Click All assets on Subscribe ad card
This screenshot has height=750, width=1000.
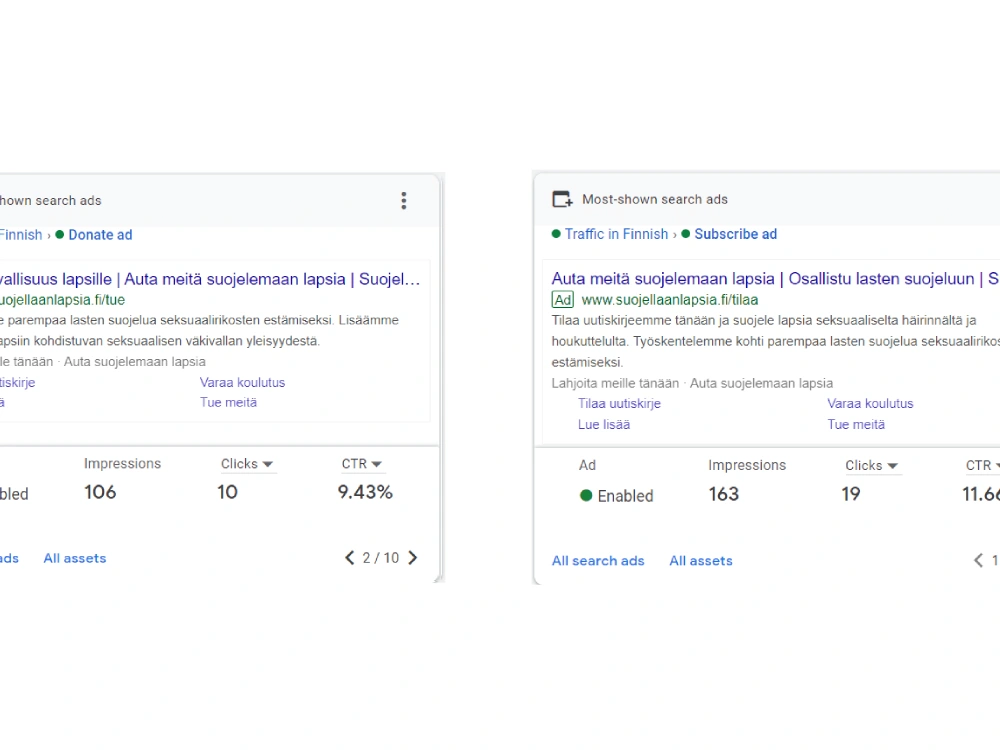[x=700, y=561]
